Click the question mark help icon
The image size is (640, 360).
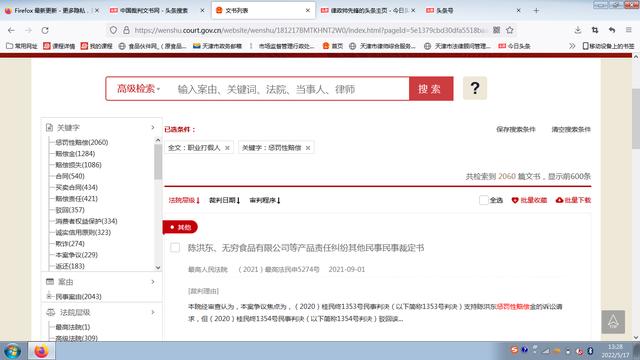point(475,88)
